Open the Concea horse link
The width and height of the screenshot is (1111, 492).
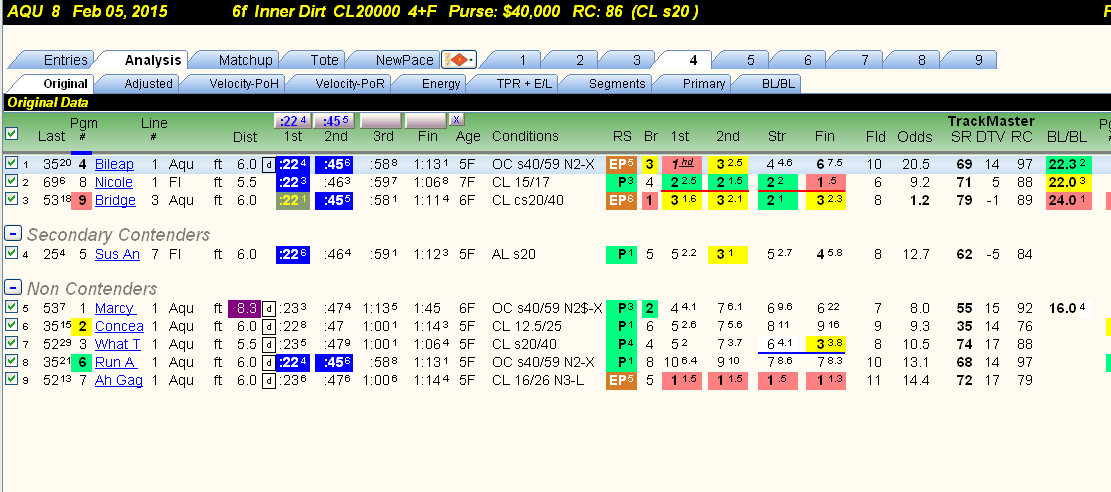[119, 326]
